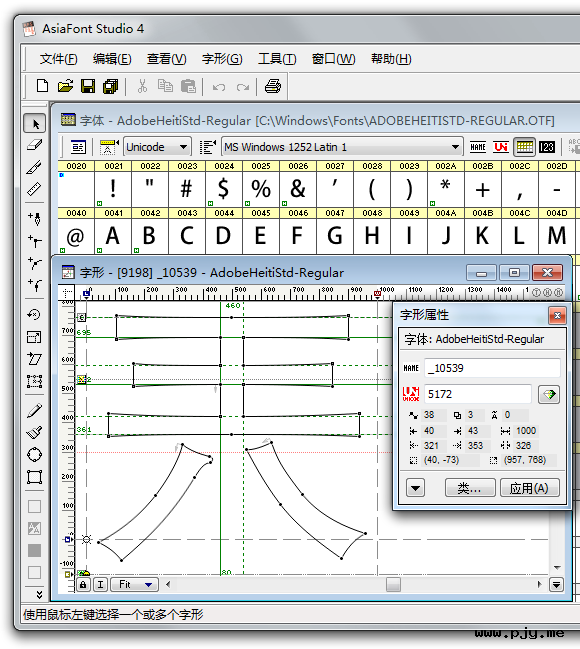Toggle the lock icon in glyph window

click(83, 584)
